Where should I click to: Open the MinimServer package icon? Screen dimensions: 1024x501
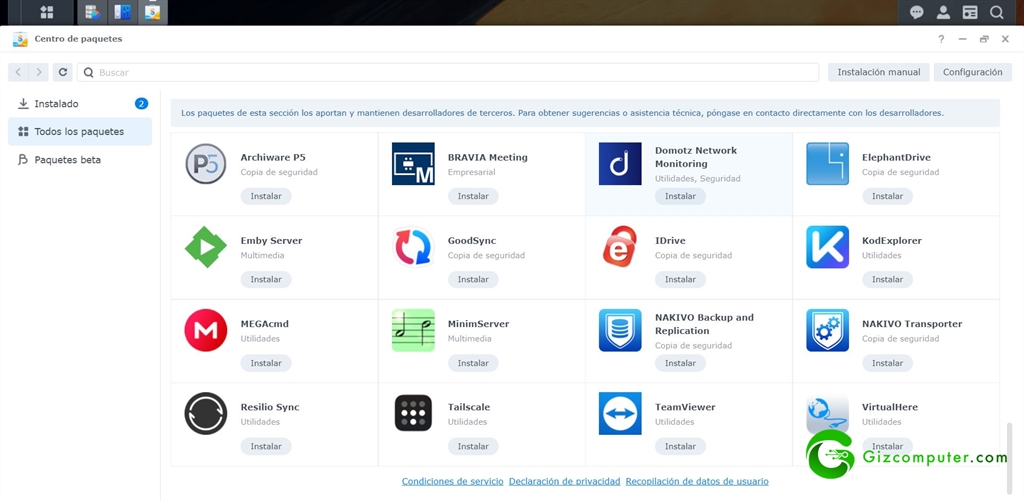click(x=413, y=330)
